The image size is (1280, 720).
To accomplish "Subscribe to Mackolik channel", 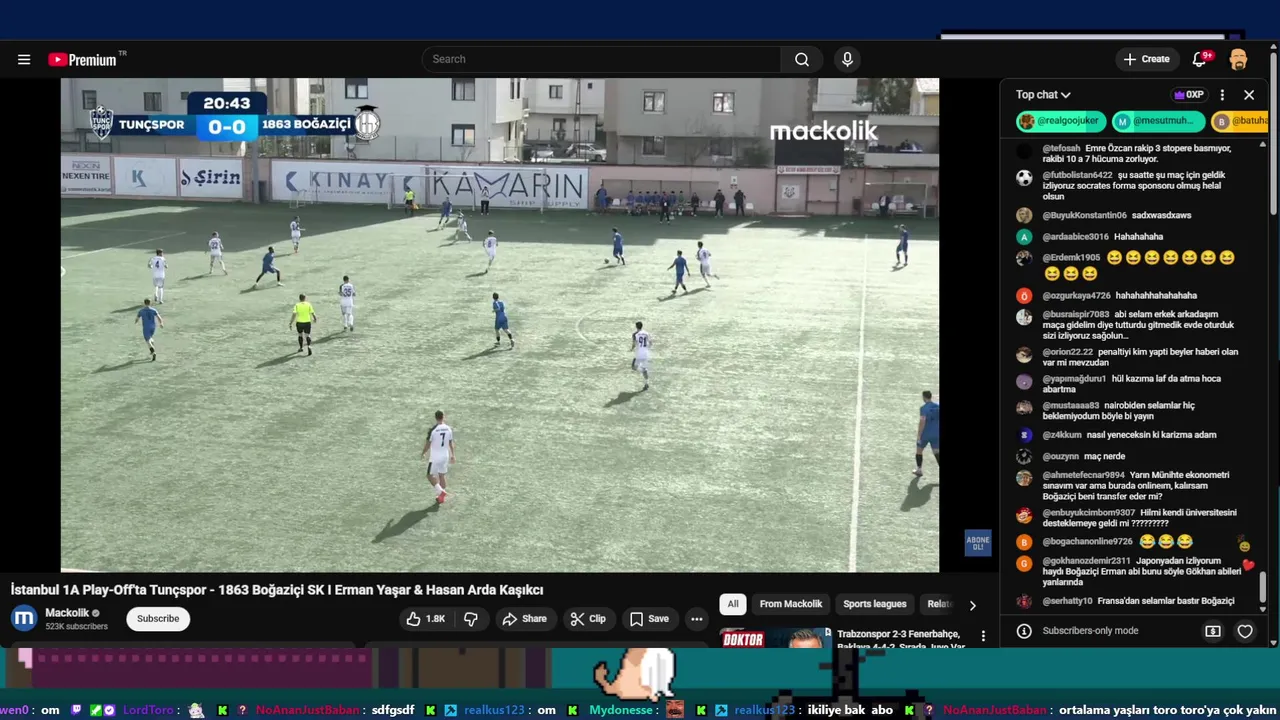I will pyautogui.click(x=158, y=619).
